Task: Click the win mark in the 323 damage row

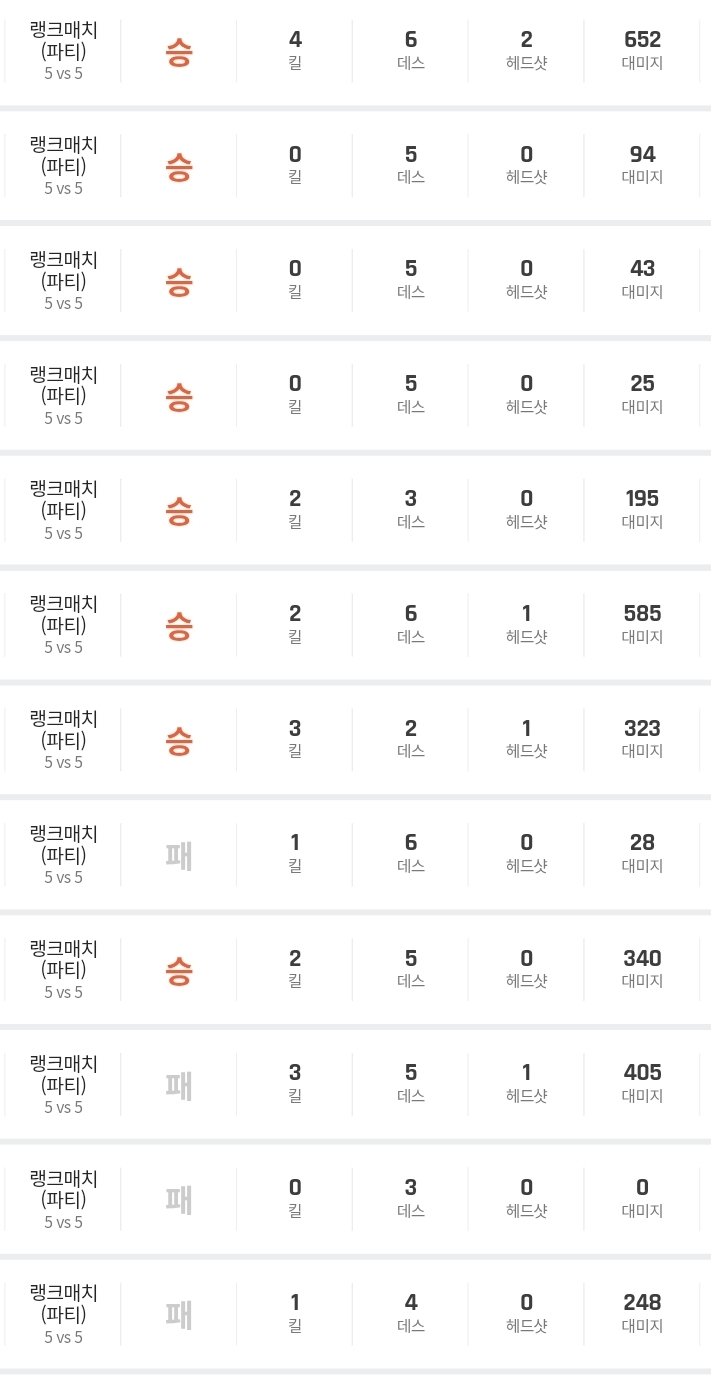Action: coord(178,740)
